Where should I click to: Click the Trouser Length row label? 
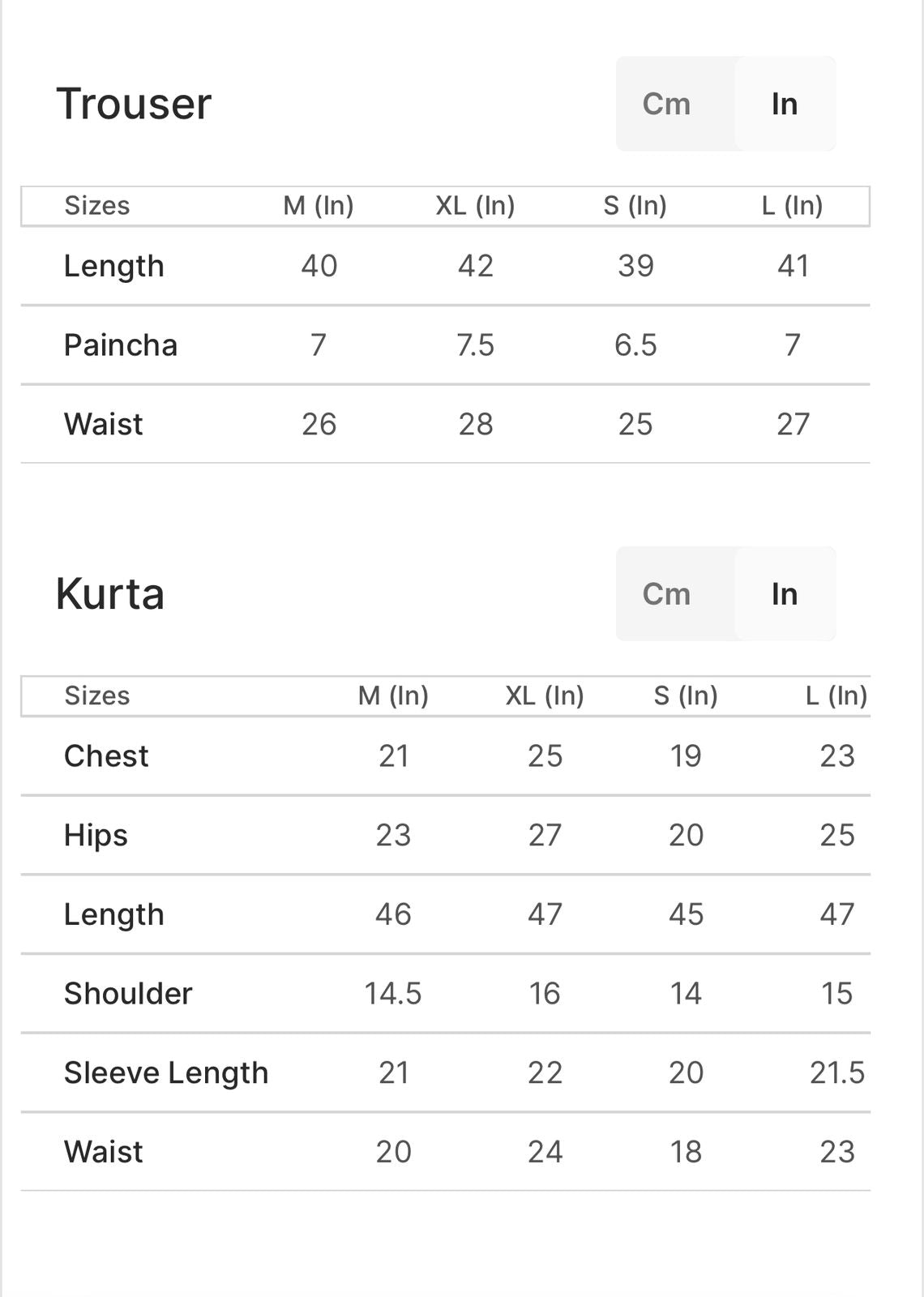click(x=114, y=267)
